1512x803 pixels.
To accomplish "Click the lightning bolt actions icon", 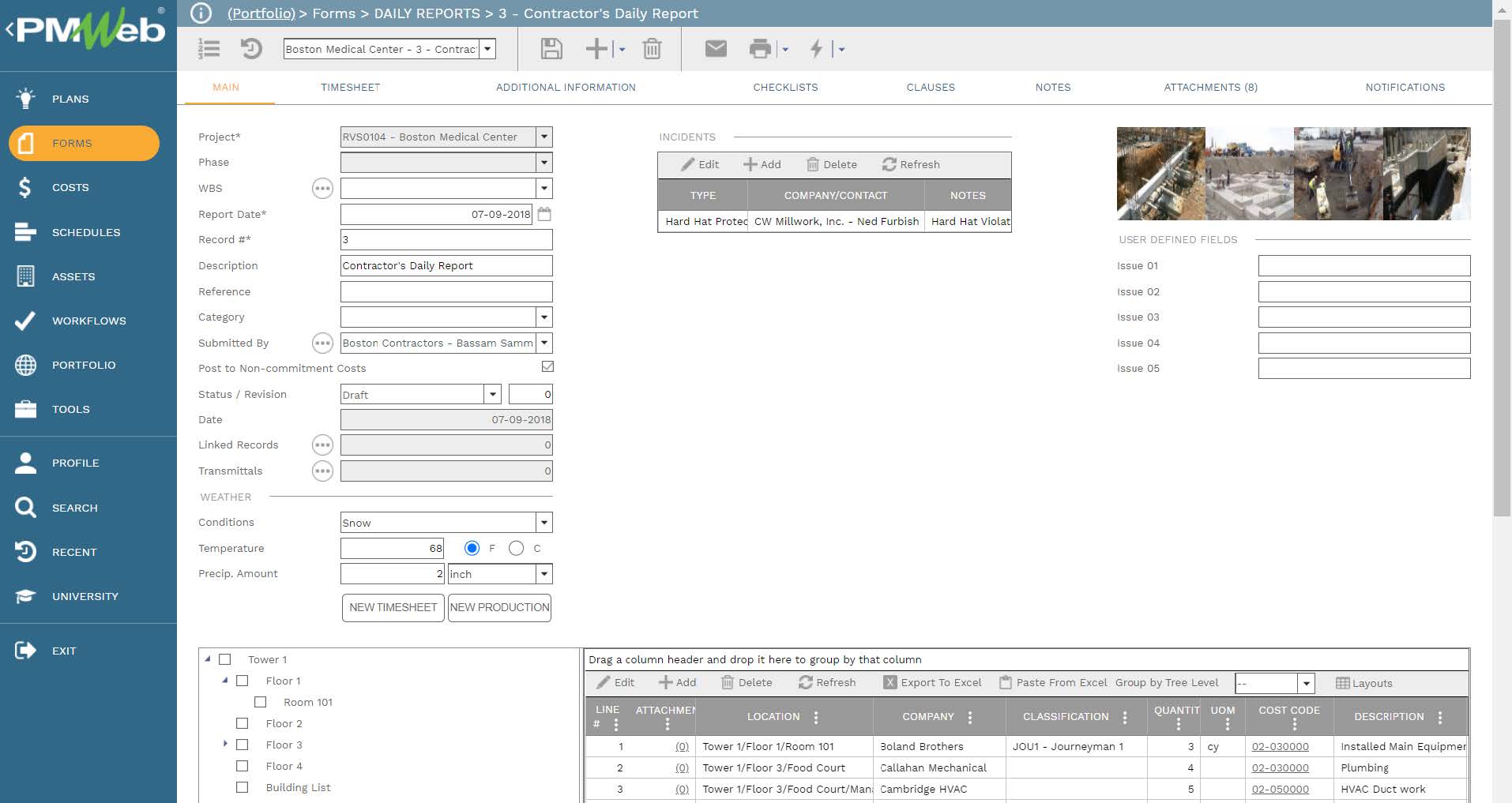I will pos(817,49).
